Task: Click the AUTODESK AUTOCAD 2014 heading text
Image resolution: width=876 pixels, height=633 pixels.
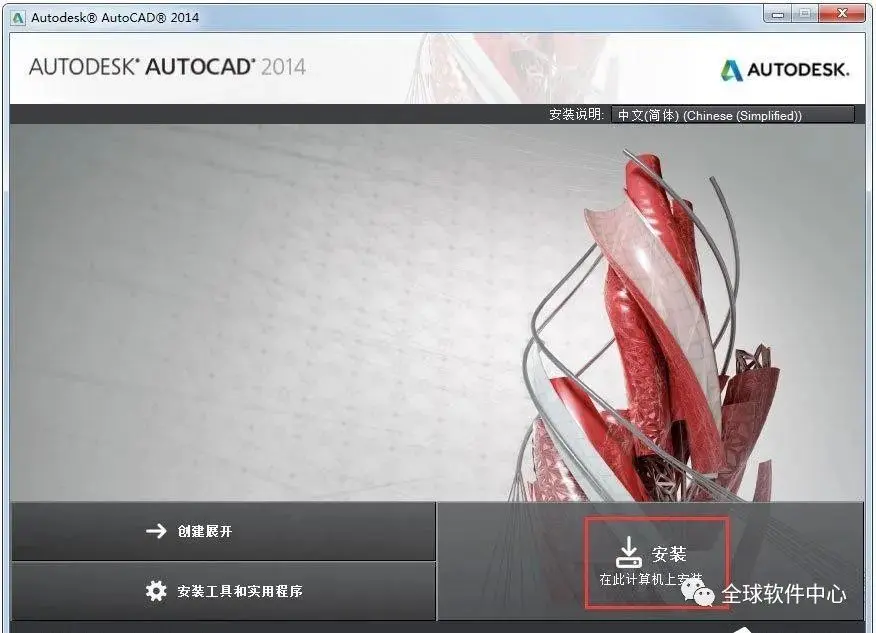Action: click(x=167, y=67)
